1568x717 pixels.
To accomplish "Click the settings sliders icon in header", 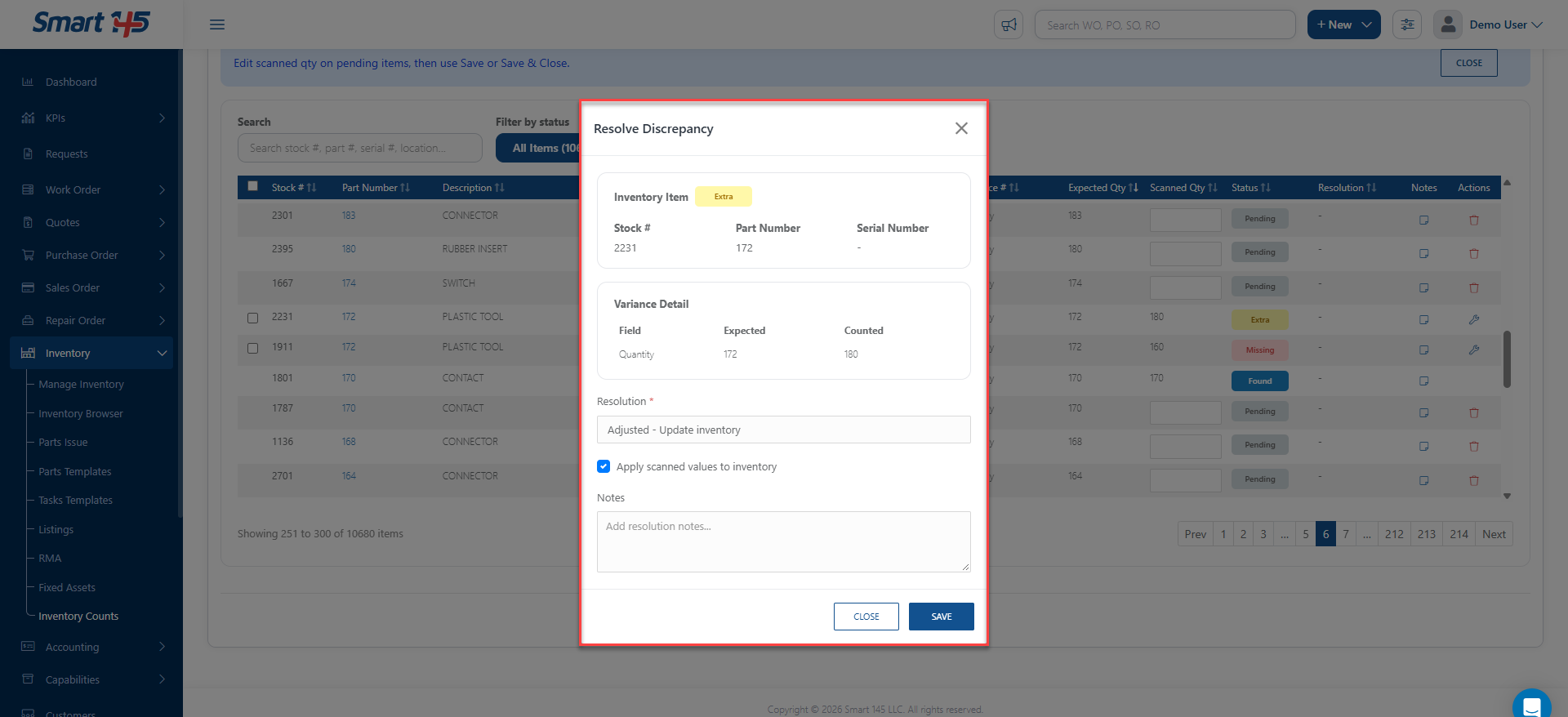I will coord(1407,24).
